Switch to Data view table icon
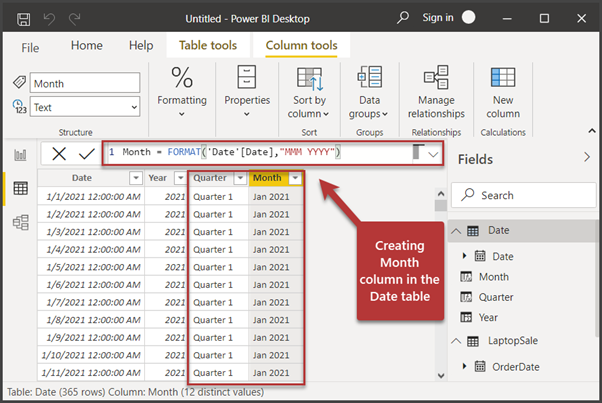 pyautogui.click(x=20, y=188)
